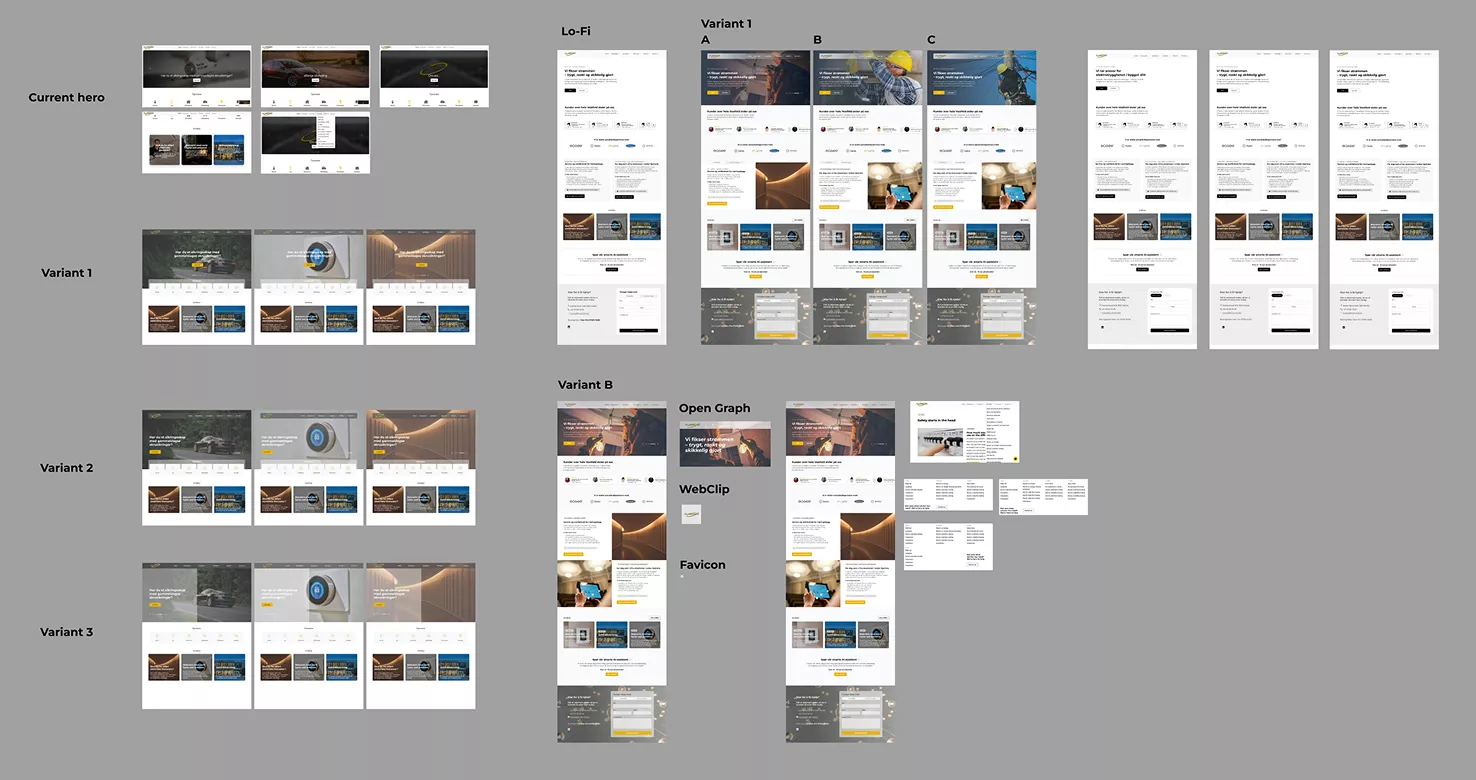This screenshot has height=780, width=1476.
Task: Select Variant 2 hero frame with charging car
Action: [x=197, y=467]
